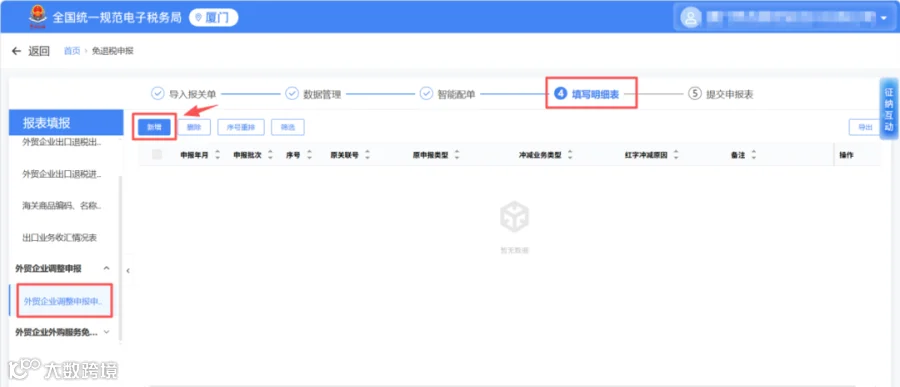900x387 pixels.
Task: Click the 删除 button
Action: coord(194,127)
